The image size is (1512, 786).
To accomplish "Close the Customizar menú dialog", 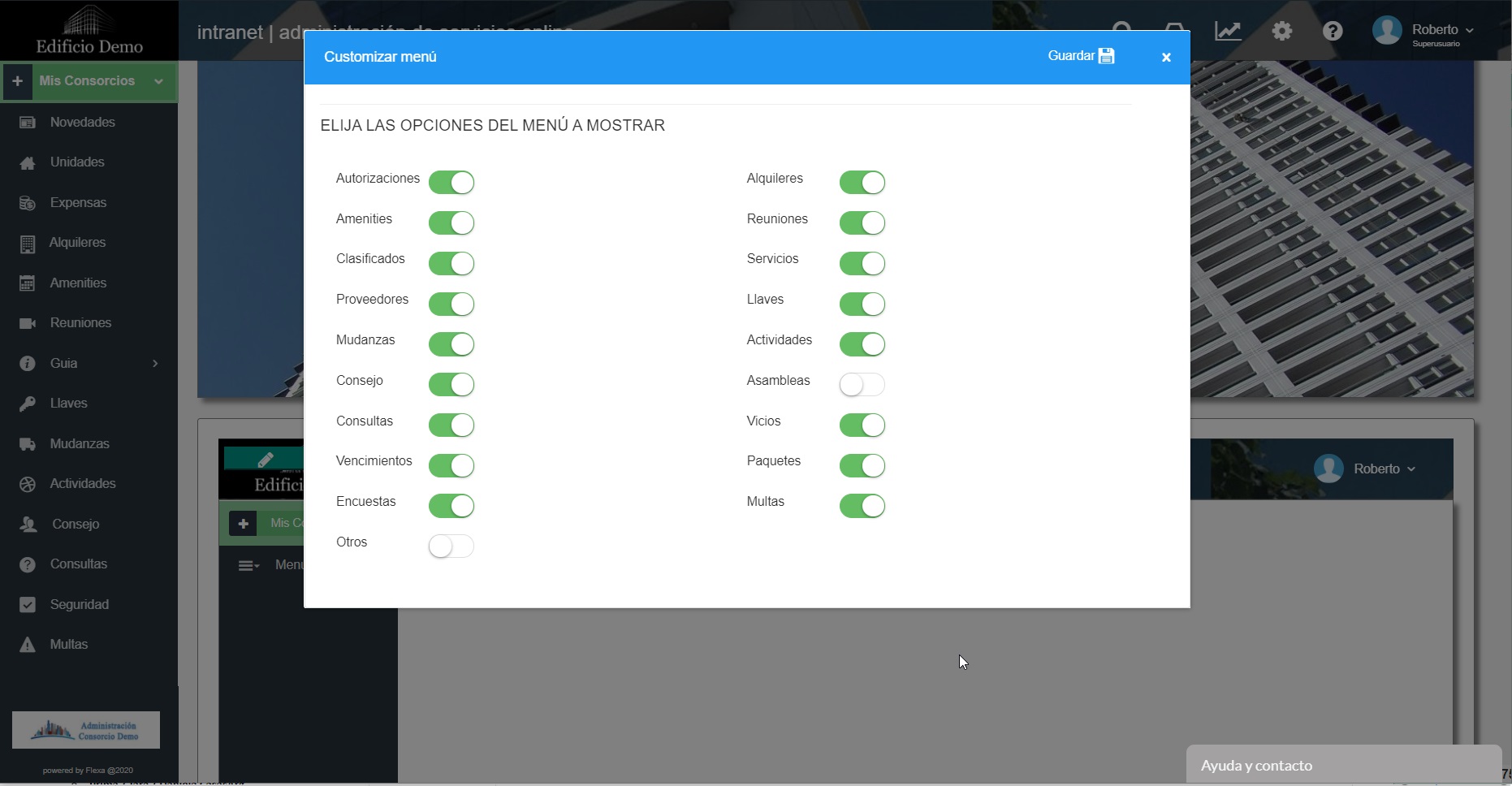I will pos(1165,58).
